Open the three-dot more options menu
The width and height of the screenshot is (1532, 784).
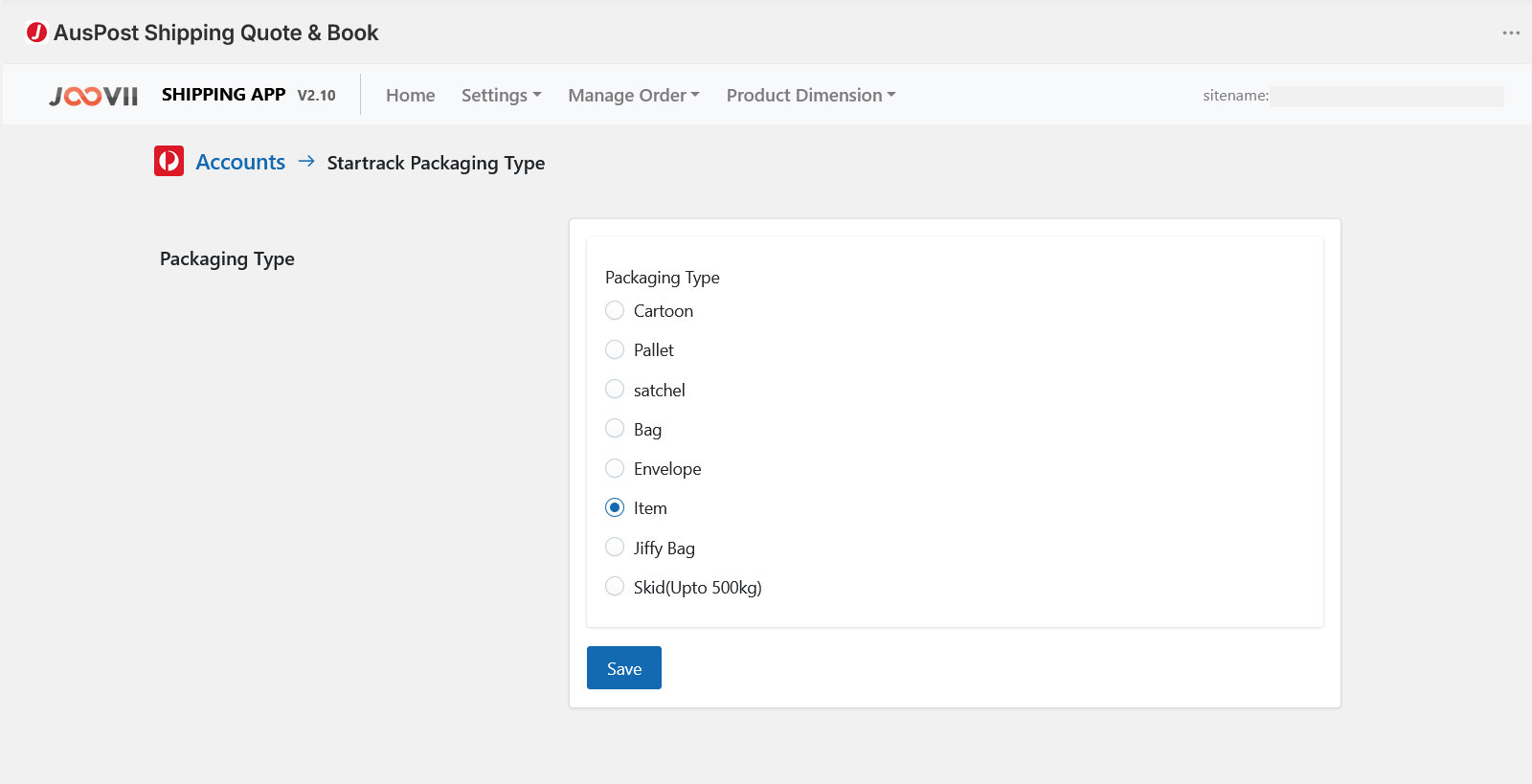point(1511,33)
